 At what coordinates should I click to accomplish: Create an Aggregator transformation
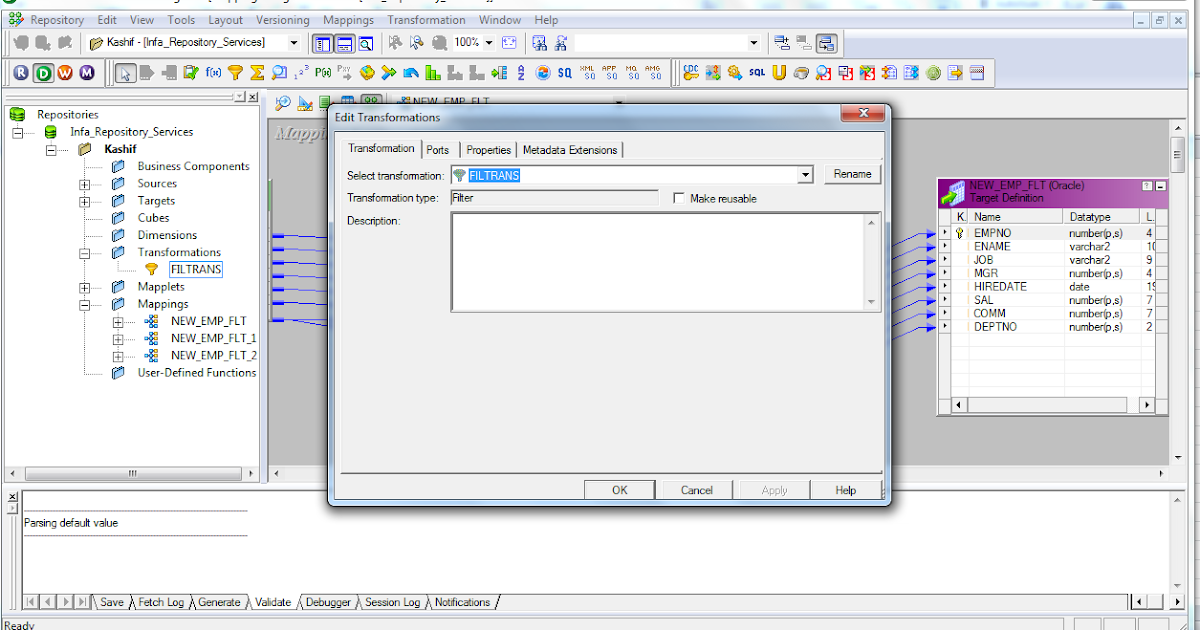coord(257,72)
